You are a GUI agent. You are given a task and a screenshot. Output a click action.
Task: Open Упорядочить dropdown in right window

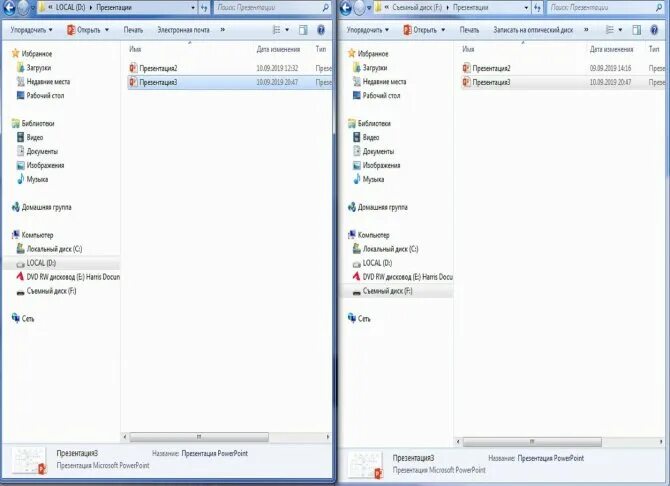click(367, 30)
